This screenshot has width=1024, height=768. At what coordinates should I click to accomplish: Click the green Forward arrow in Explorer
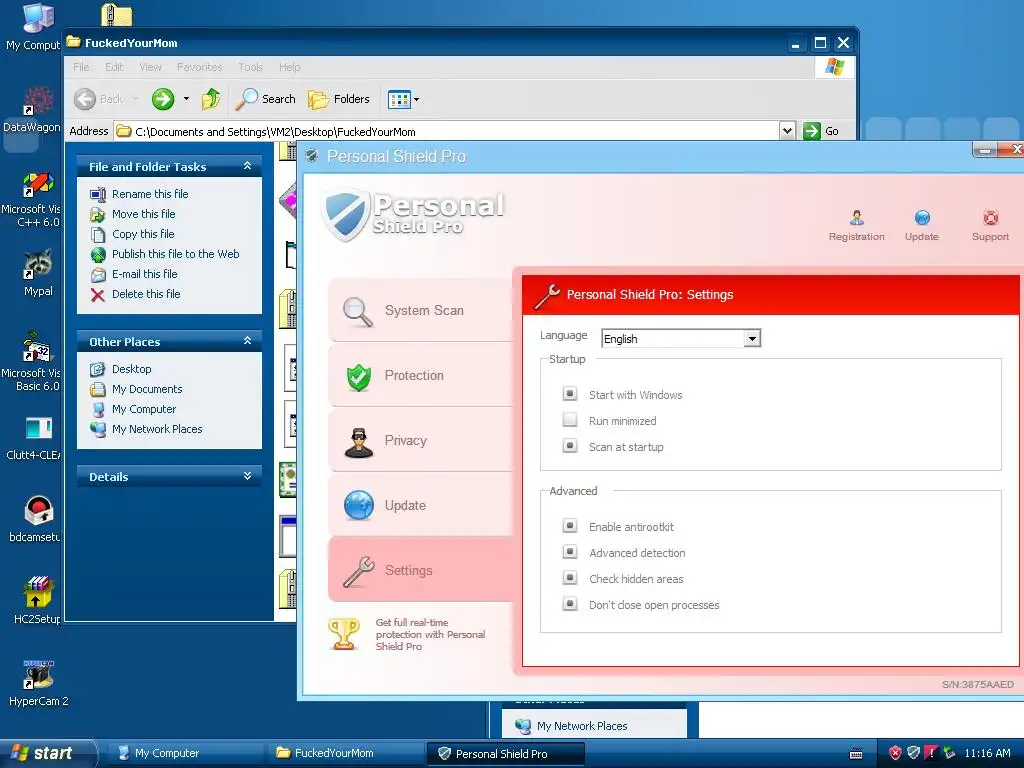click(x=163, y=99)
